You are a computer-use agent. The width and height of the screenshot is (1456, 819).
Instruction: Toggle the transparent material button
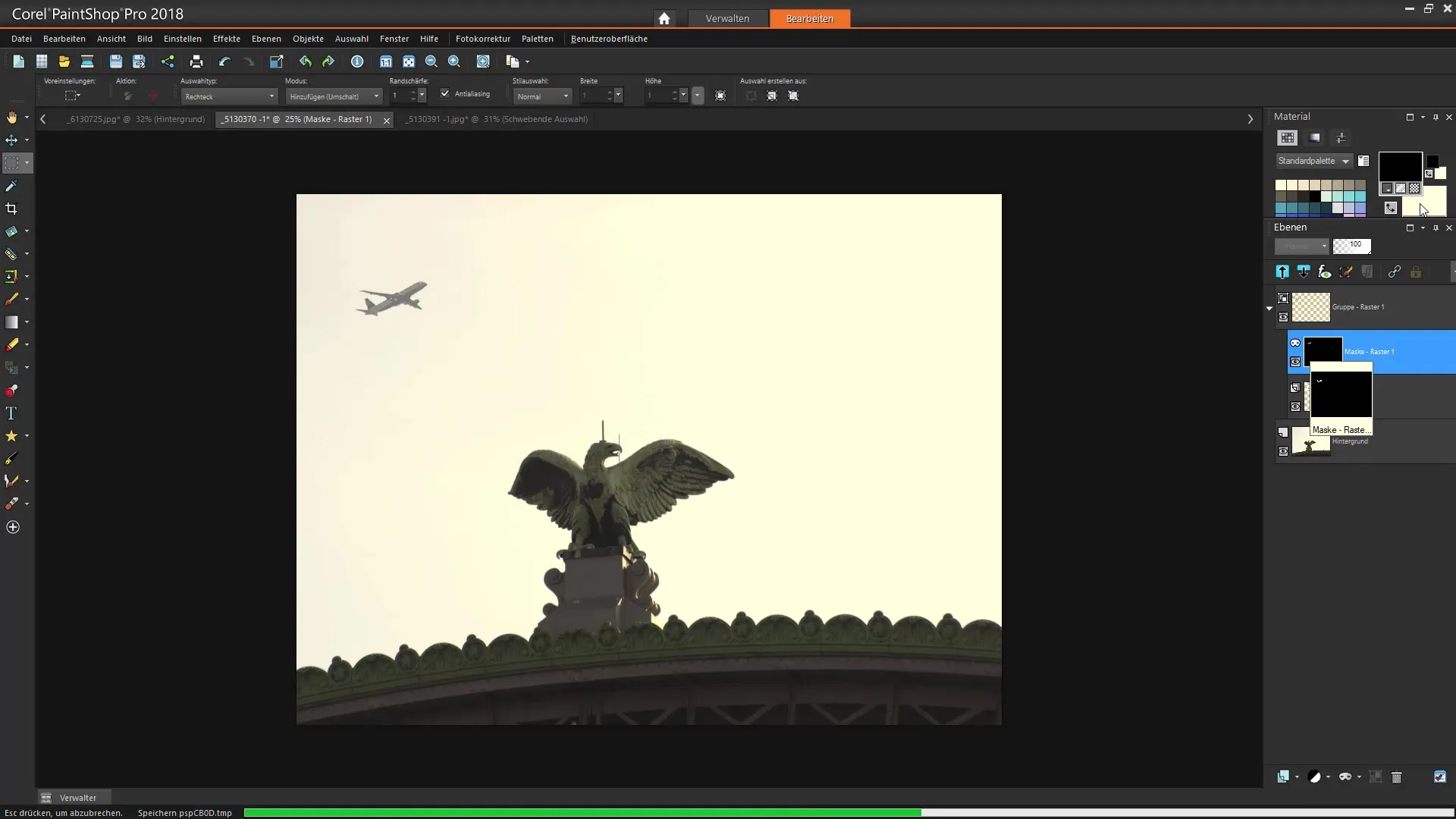tap(1414, 188)
